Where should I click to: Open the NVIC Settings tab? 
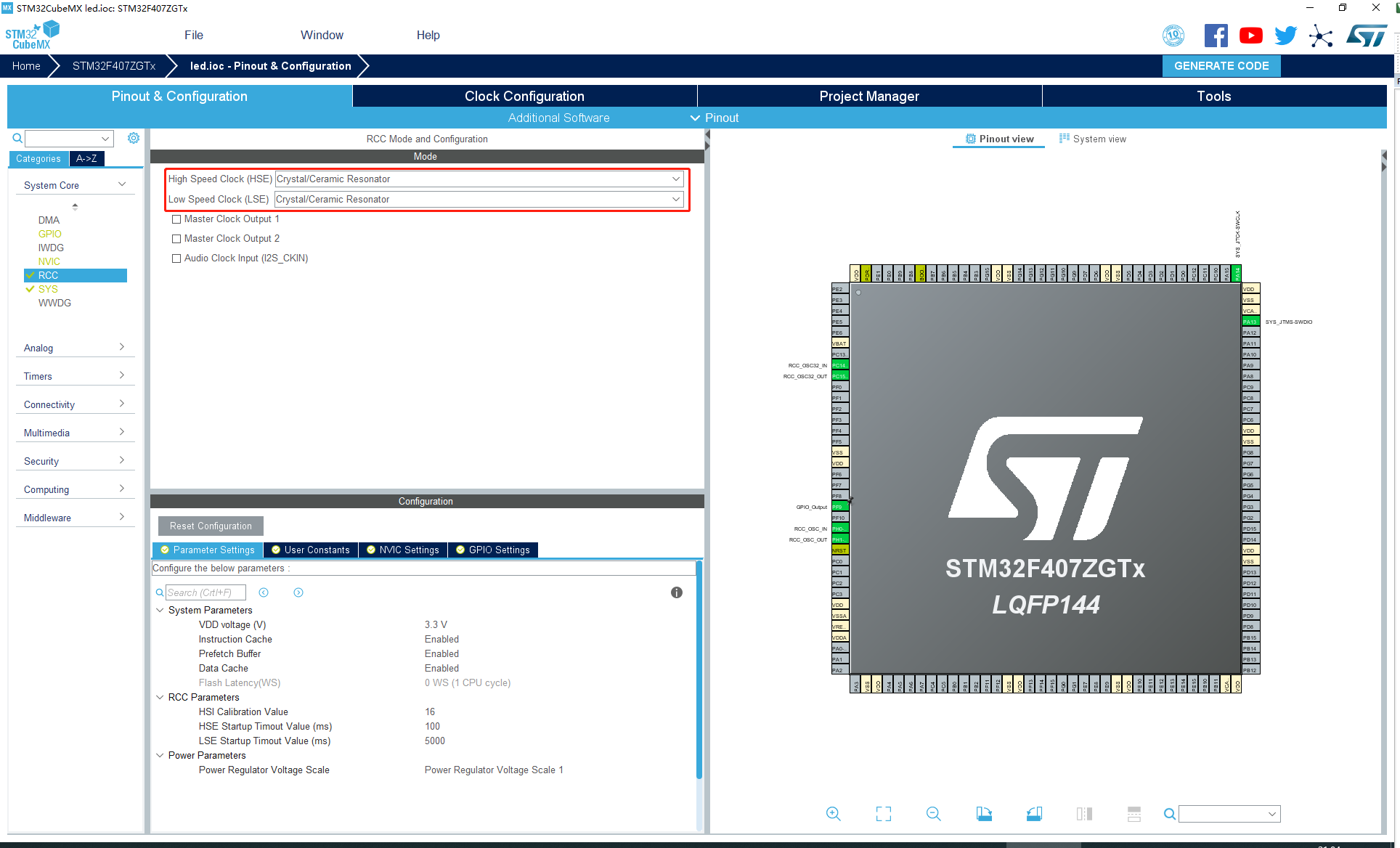tap(403, 550)
